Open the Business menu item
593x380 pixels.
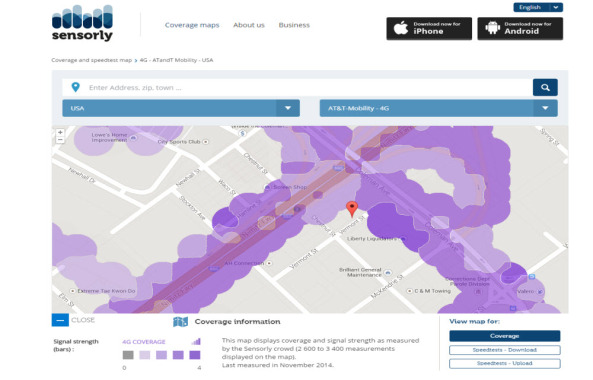click(x=294, y=25)
